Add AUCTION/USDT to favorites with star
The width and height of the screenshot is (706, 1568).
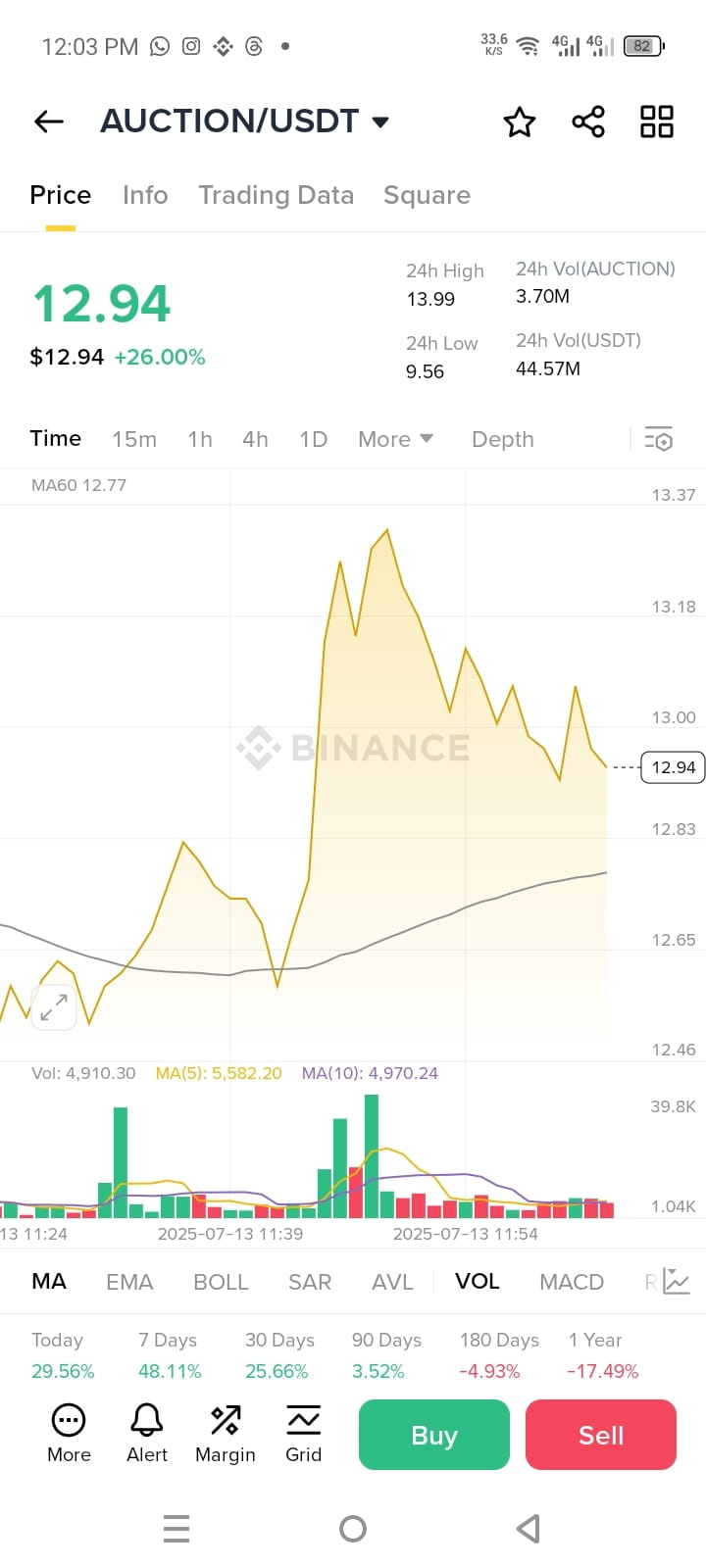[520, 122]
